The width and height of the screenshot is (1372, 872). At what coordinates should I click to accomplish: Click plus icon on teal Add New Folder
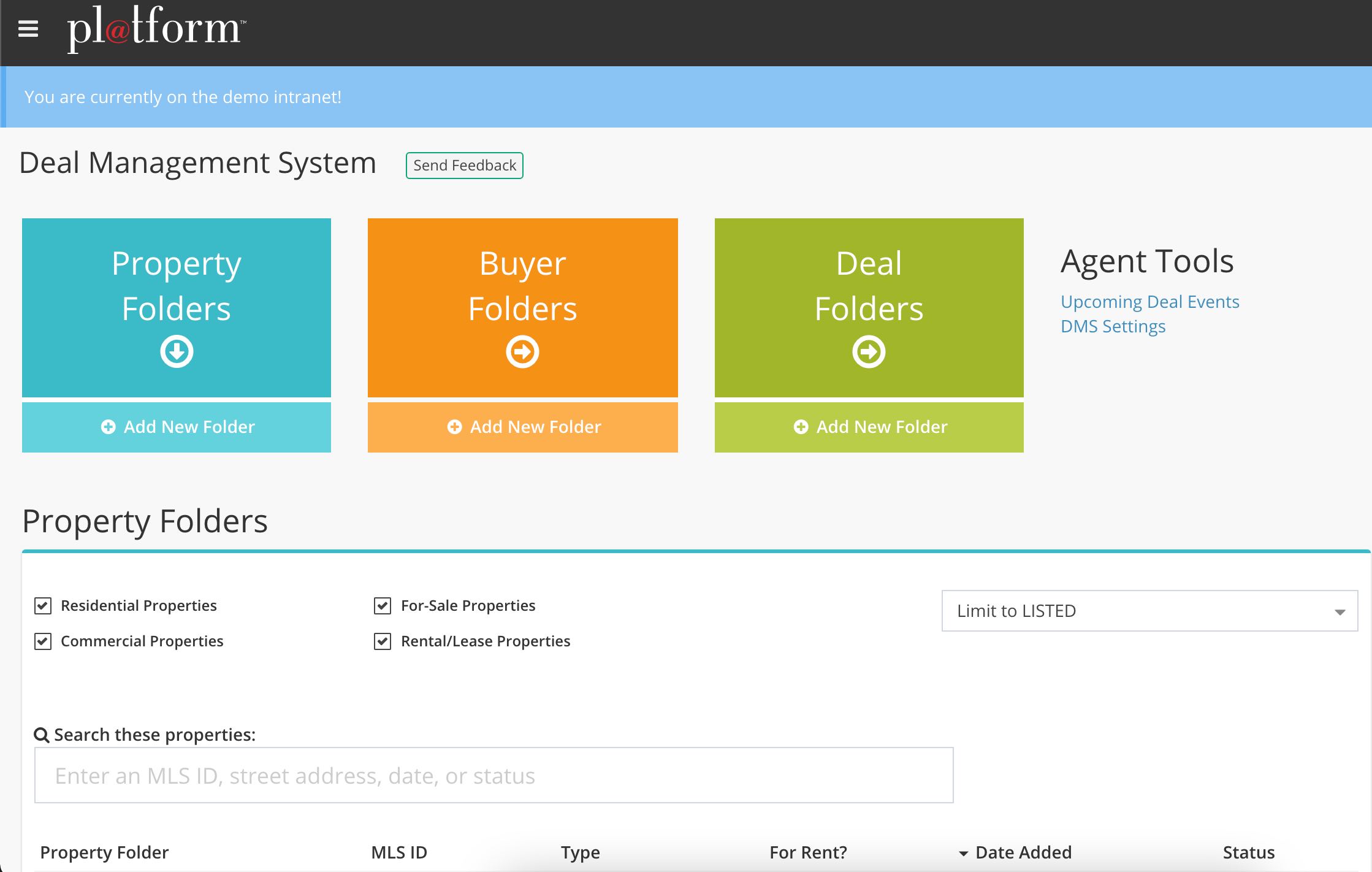[x=109, y=427]
